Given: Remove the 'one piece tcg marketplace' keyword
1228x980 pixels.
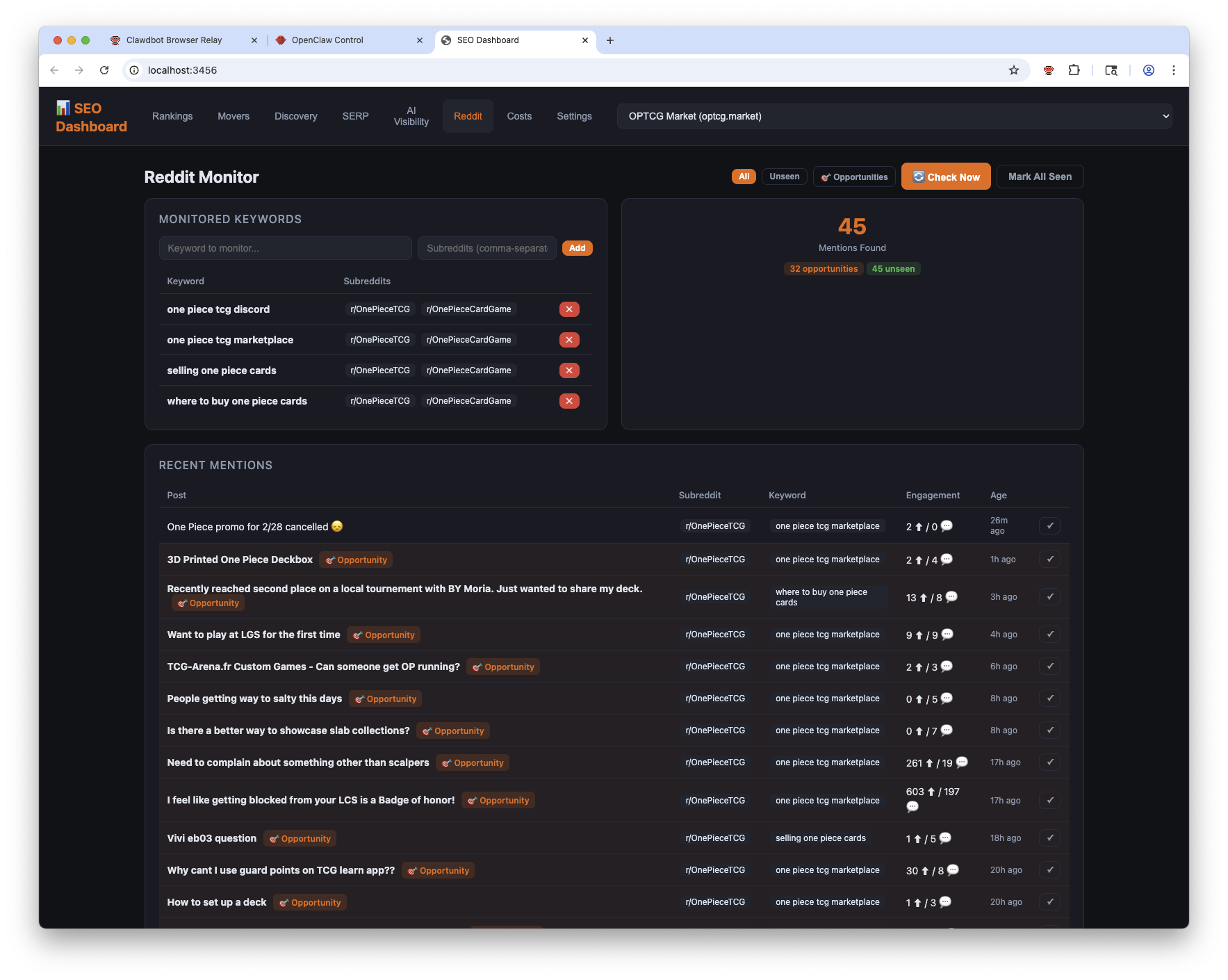Looking at the screenshot, I should [x=569, y=340].
